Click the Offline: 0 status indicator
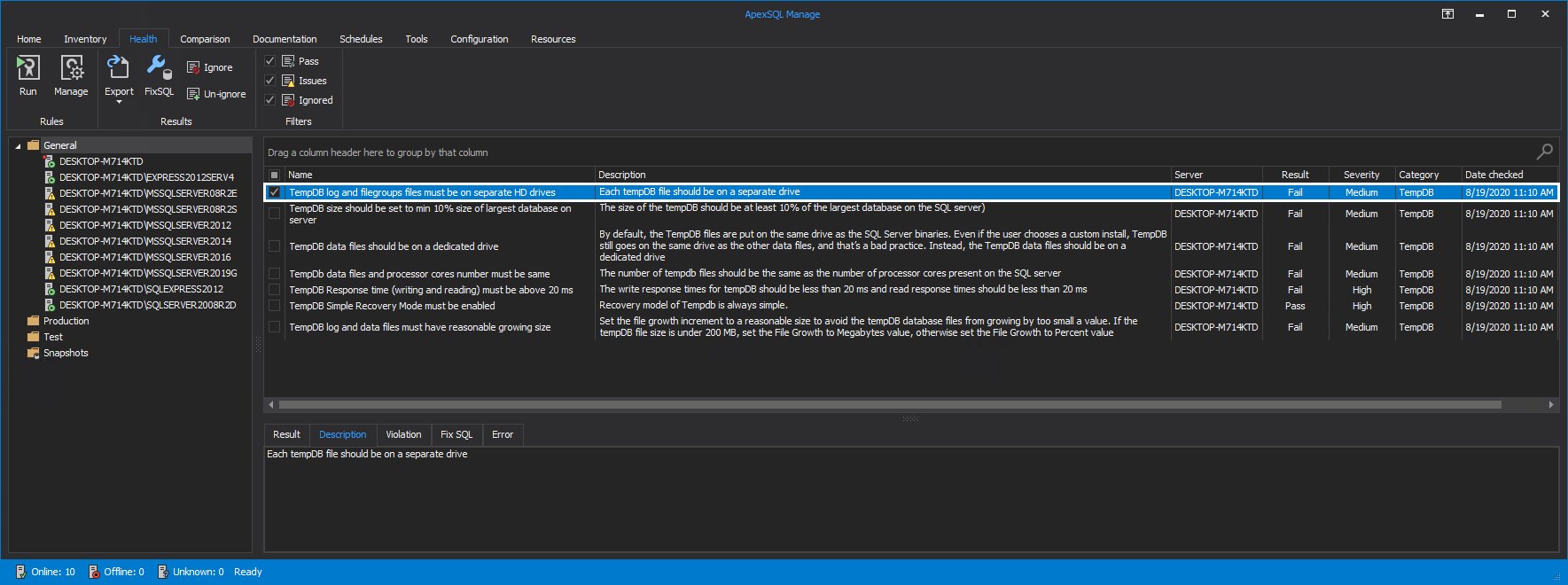Screen dimensions: 1568x585 [x=116, y=572]
